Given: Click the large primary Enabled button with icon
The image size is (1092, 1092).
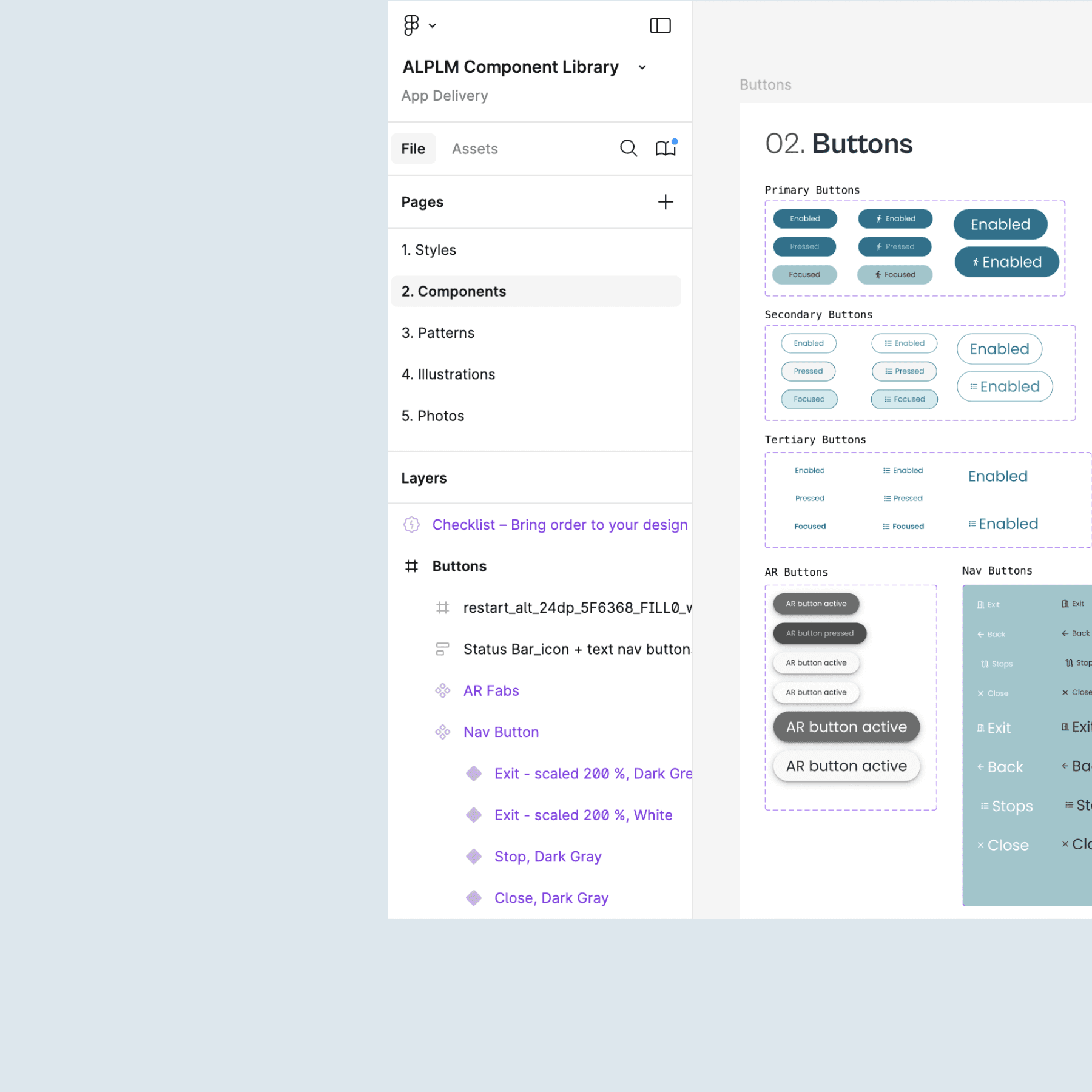Looking at the screenshot, I should tap(1007, 262).
